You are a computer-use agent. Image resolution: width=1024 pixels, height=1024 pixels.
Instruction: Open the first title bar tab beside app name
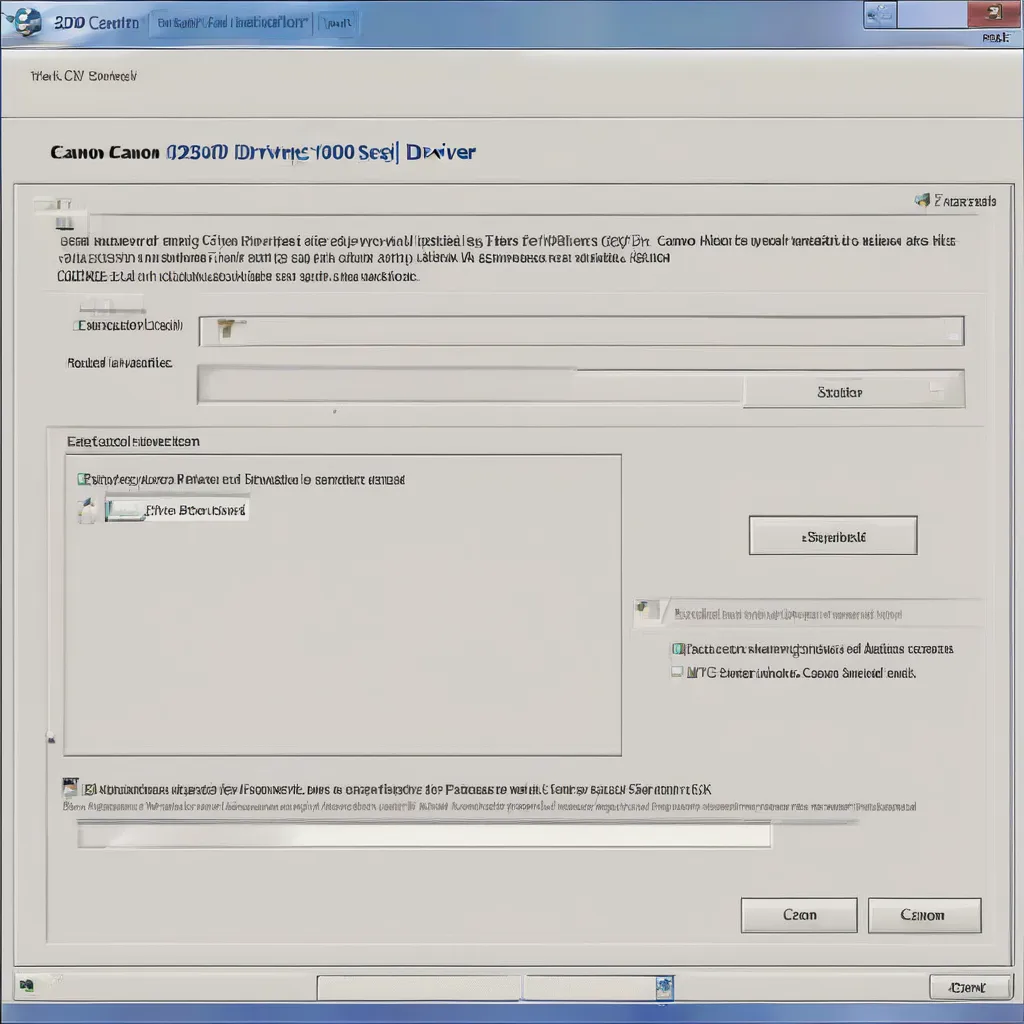click(x=232, y=23)
